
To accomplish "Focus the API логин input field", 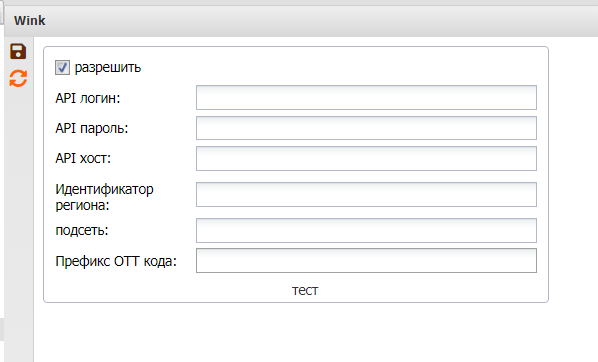I will [x=366, y=98].
